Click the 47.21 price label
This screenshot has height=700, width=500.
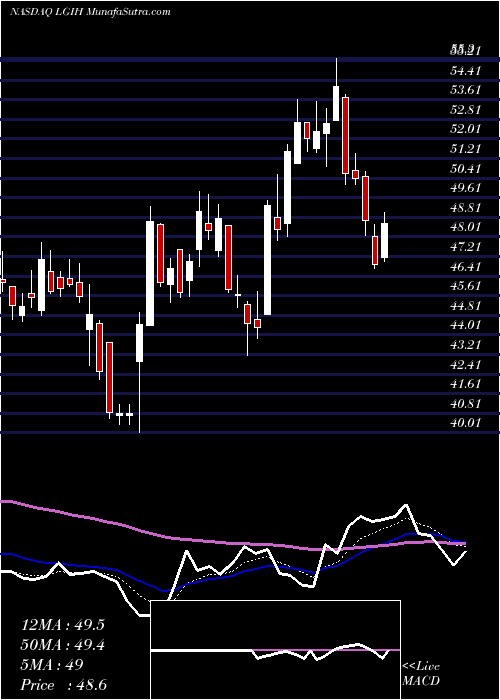tap(466, 246)
